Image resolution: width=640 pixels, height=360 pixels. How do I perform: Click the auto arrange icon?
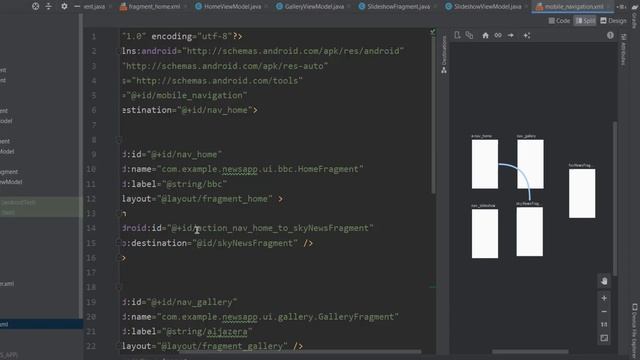pos(527,36)
